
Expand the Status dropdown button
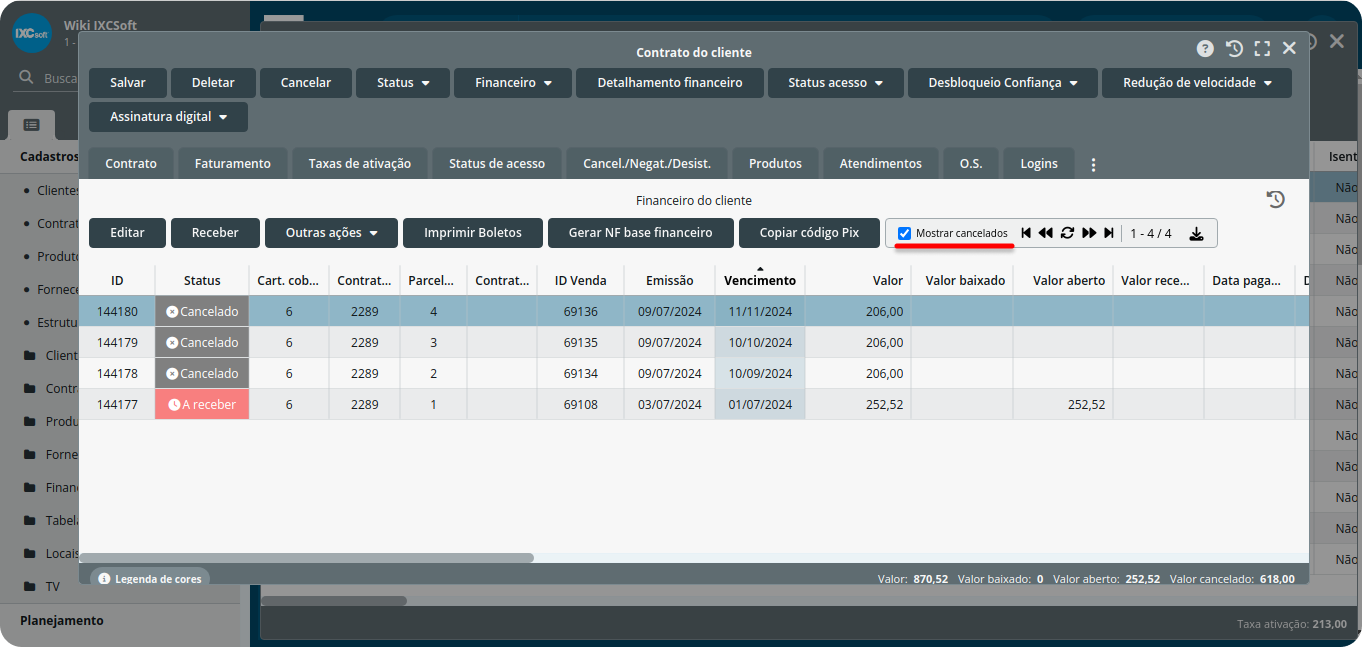point(403,83)
